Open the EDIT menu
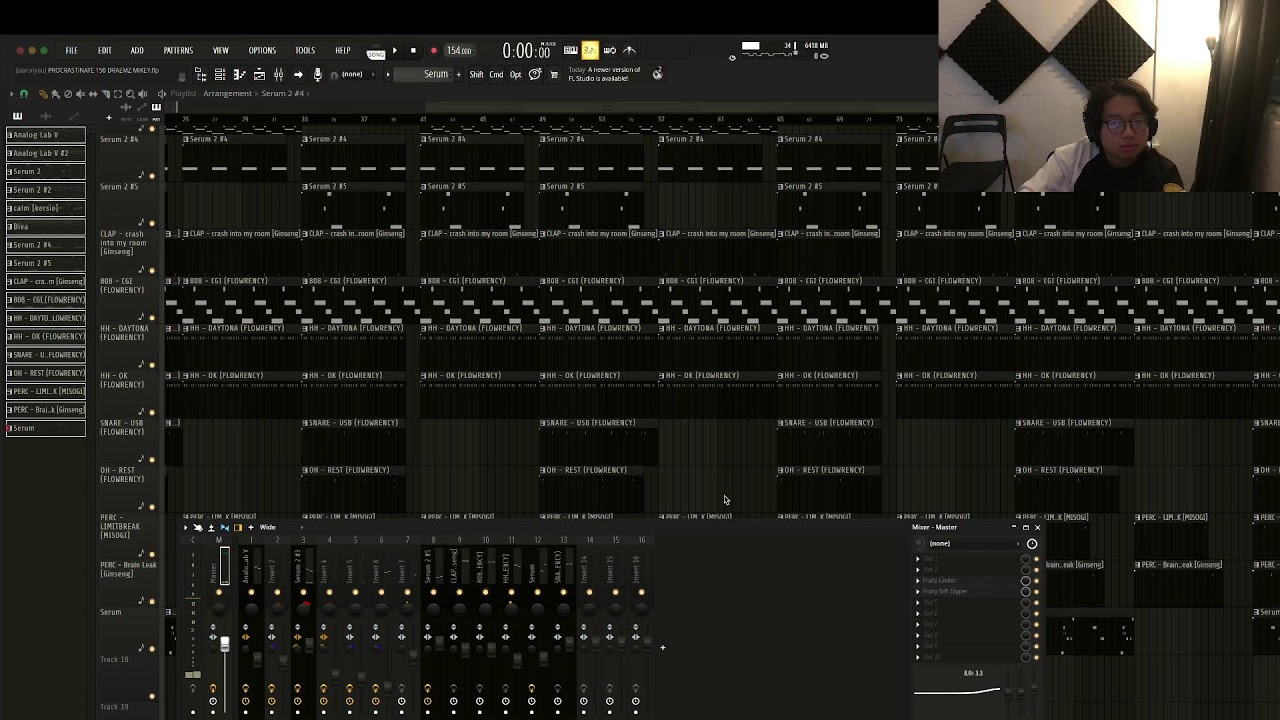Screen dimensions: 1280x720 104,50
